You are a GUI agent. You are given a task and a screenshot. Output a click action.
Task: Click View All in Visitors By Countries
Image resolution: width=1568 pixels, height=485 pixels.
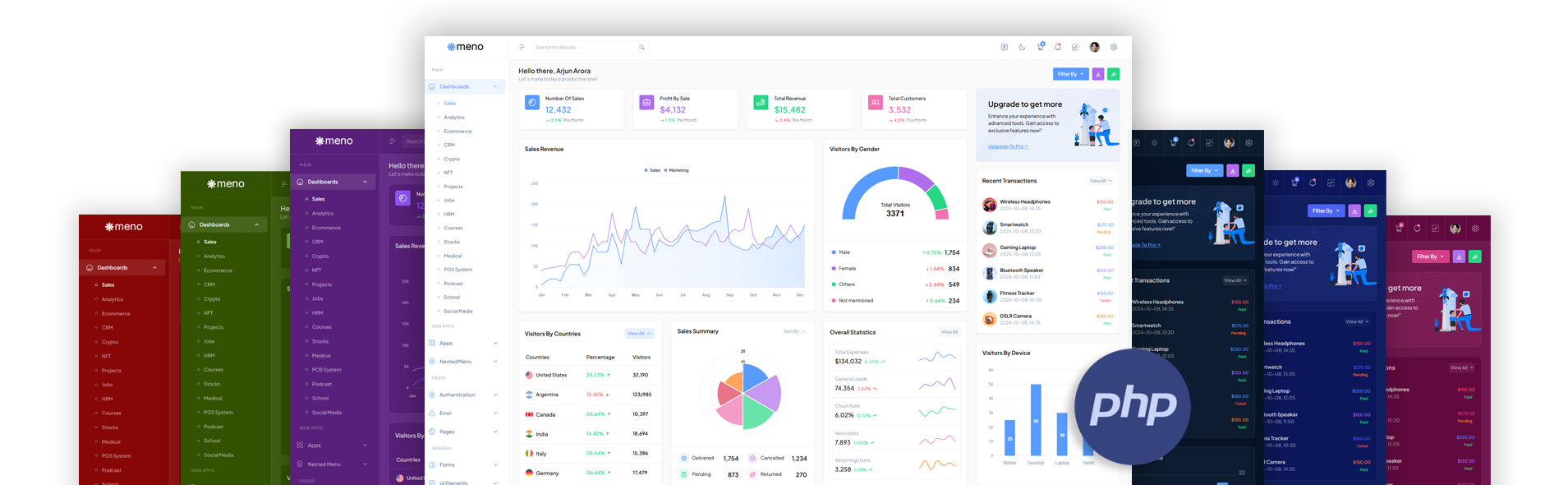(x=639, y=334)
